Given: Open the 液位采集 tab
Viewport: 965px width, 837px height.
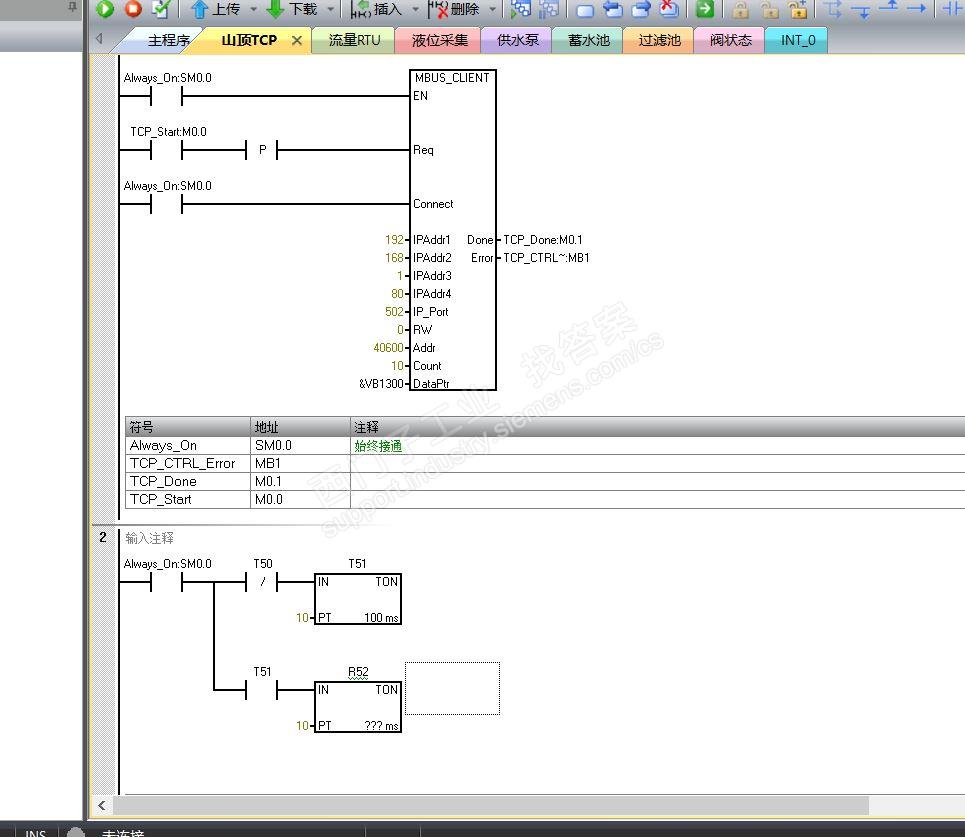Looking at the screenshot, I should tap(439, 40).
